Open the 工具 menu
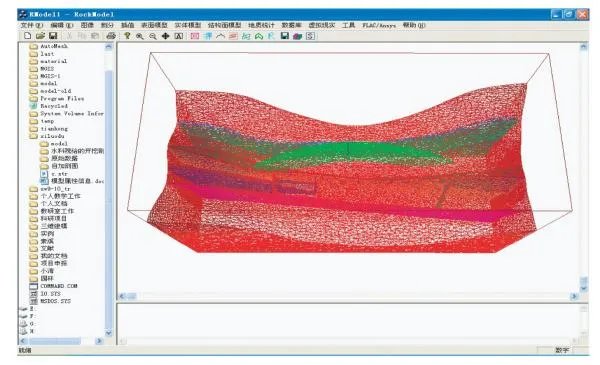The image size is (600, 365). pos(349,25)
